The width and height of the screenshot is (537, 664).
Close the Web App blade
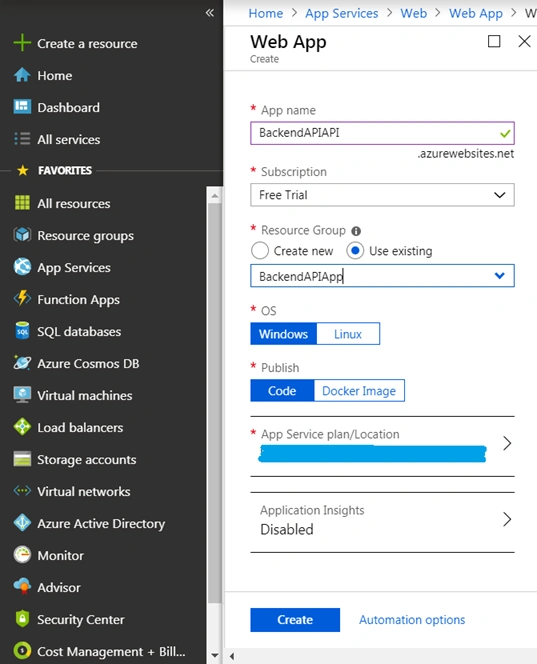click(x=524, y=41)
